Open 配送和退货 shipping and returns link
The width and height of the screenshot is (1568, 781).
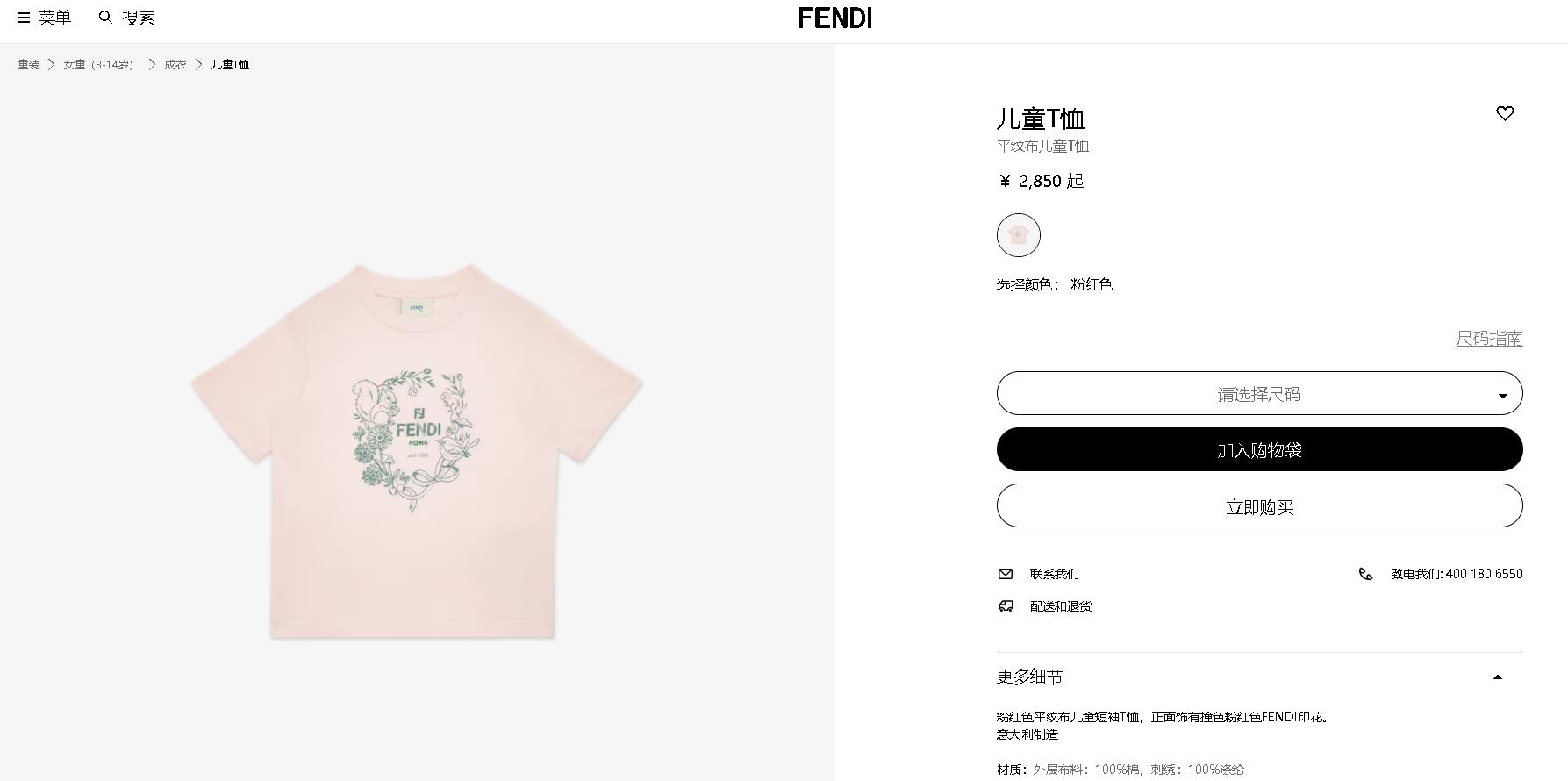1060,606
